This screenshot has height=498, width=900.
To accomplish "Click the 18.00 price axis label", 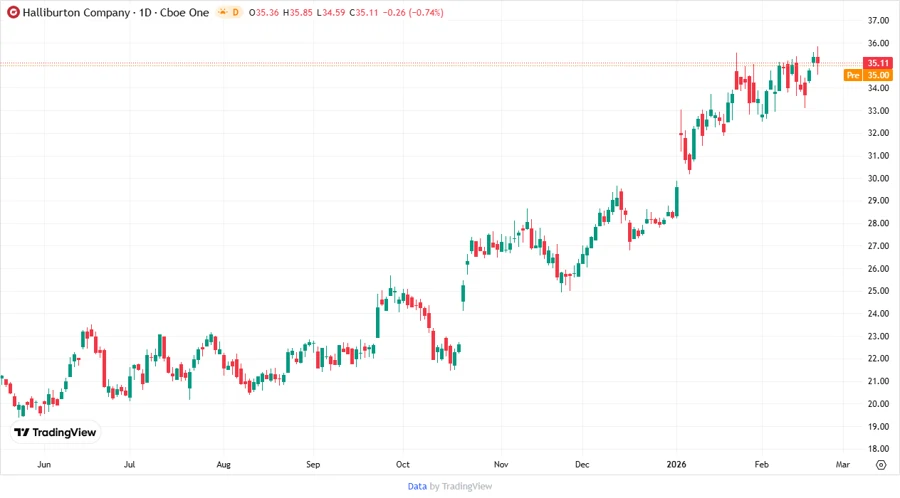I will pos(878,449).
